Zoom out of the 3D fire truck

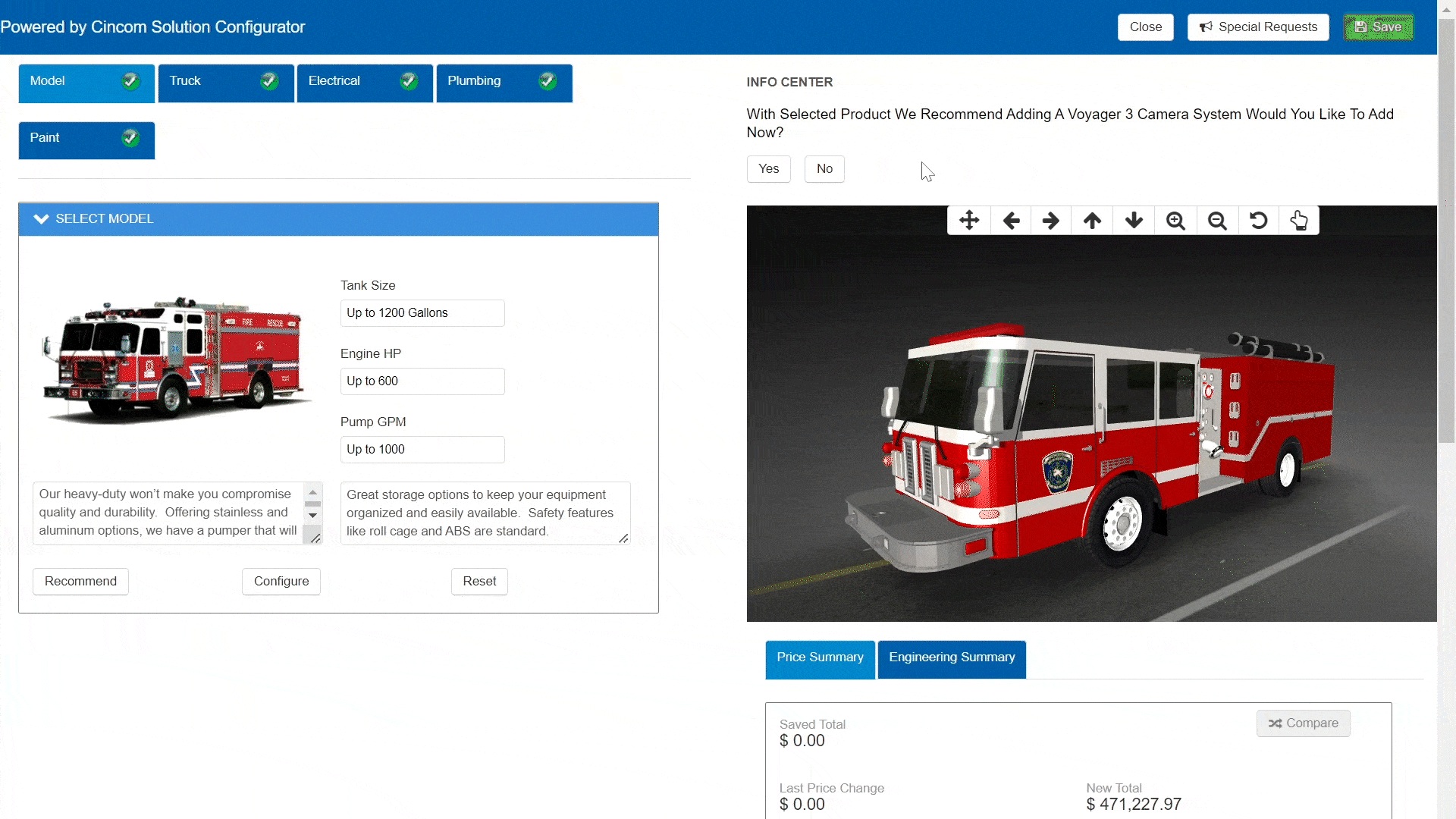pos(1217,221)
